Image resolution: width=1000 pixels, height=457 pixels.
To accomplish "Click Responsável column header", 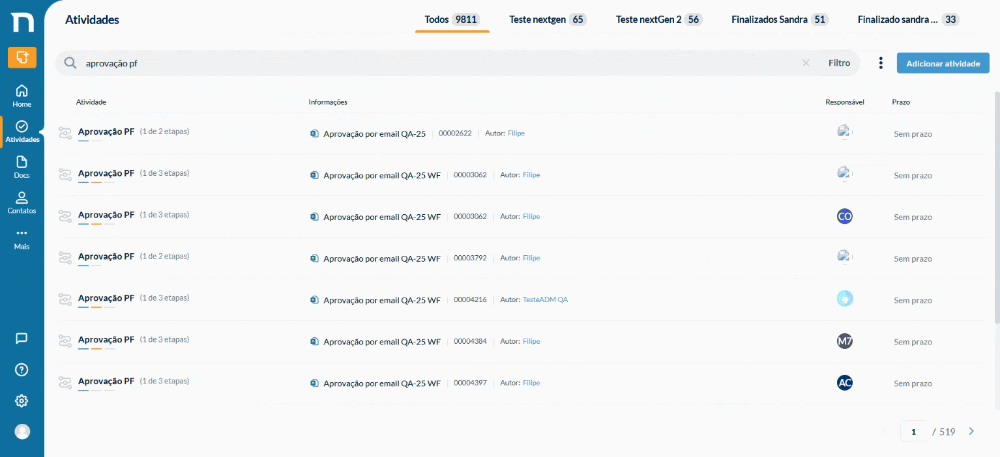I will [x=844, y=102].
